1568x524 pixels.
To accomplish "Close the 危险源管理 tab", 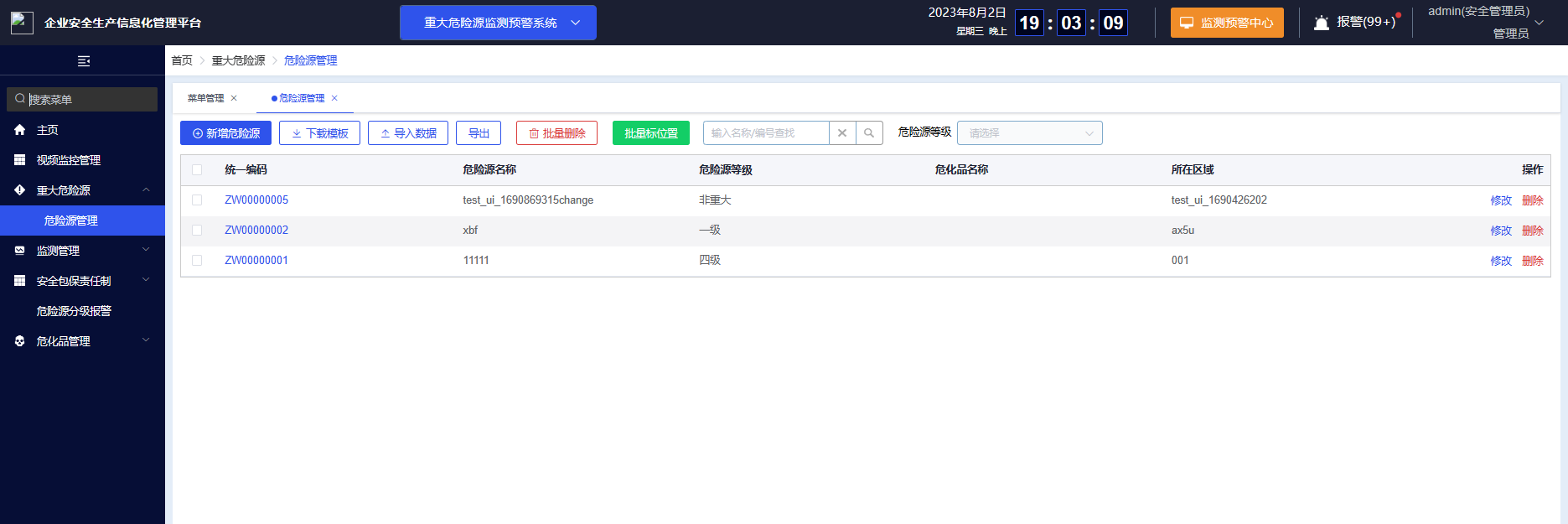I will 334,98.
